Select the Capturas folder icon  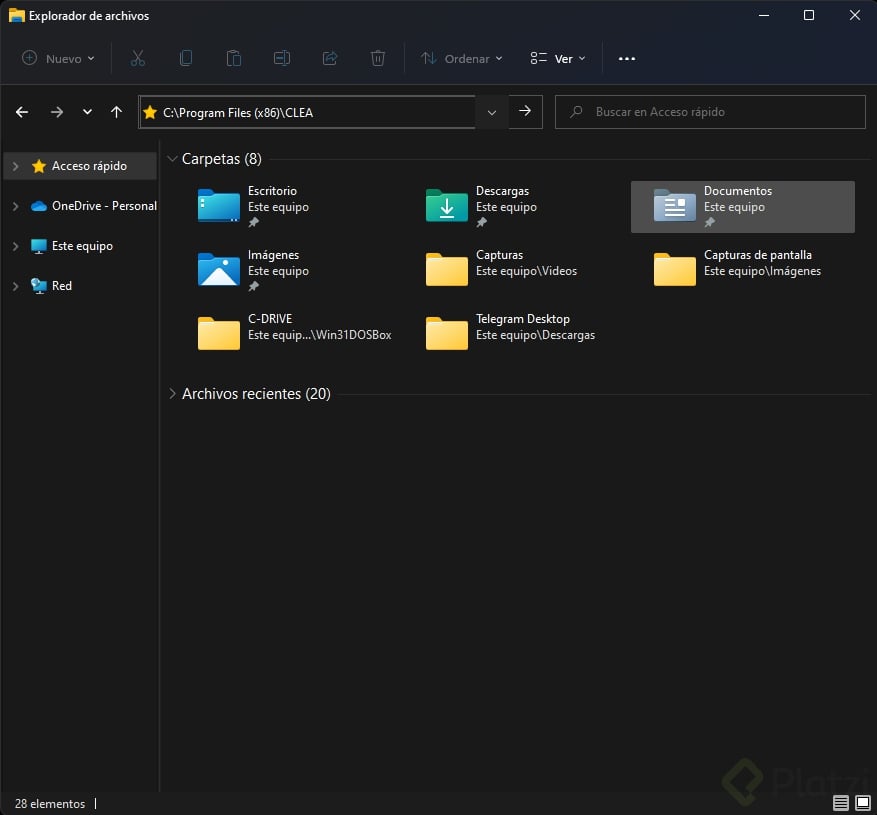click(446, 270)
